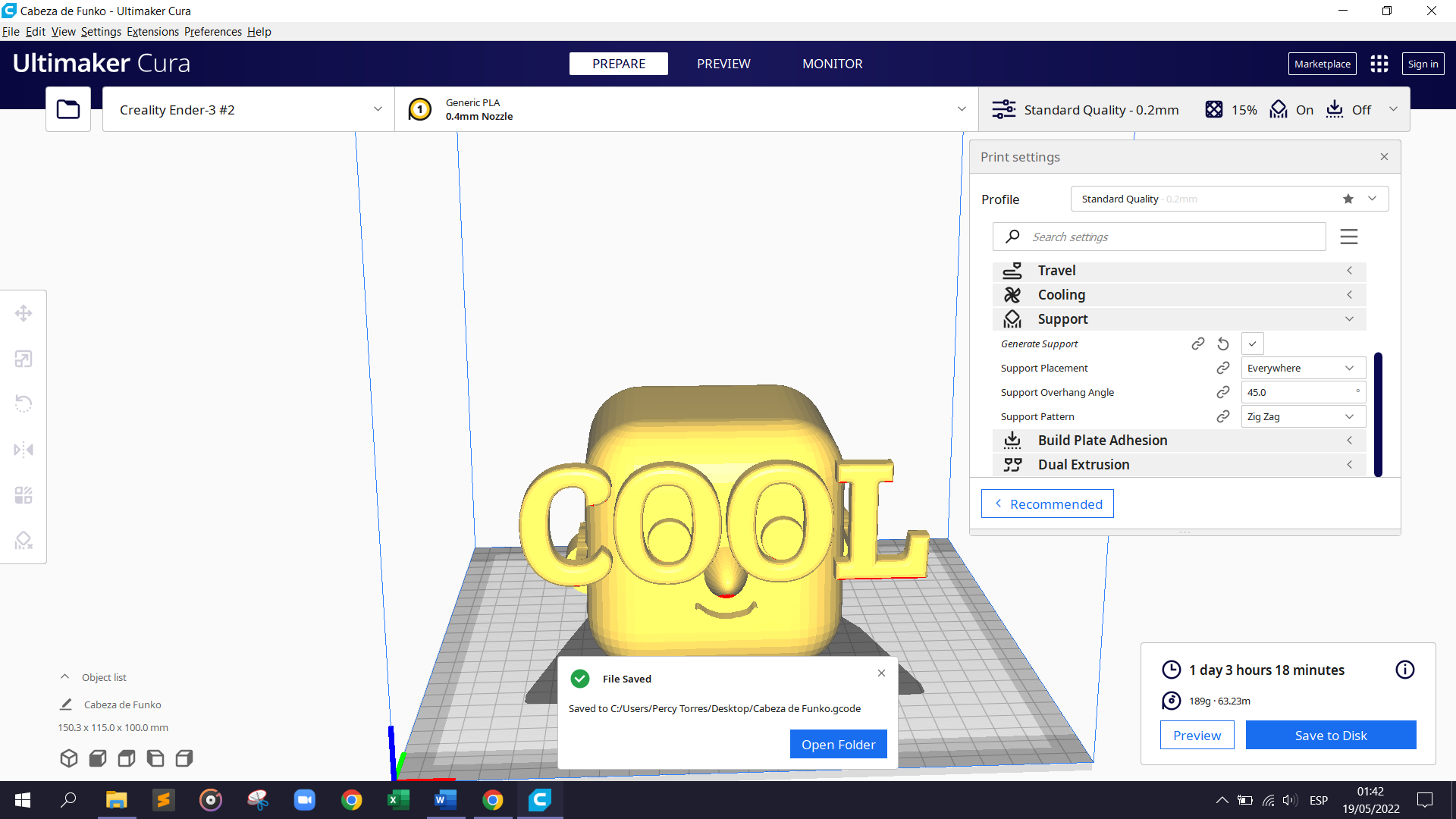The image size is (1456, 819).
Task: Select the Move tool
Action: pyautogui.click(x=24, y=312)
